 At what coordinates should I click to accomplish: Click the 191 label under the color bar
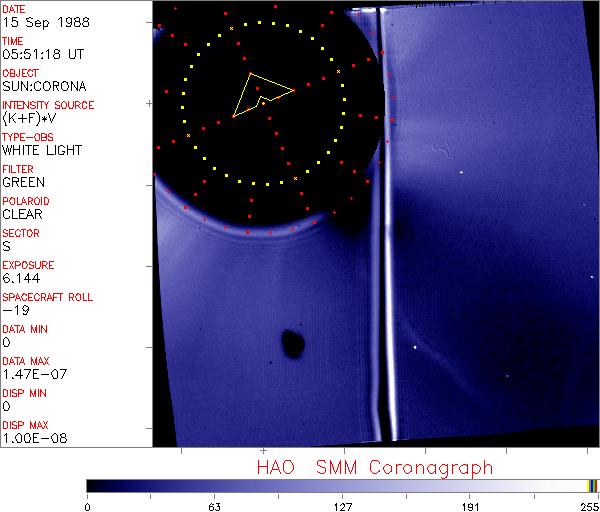pos(469,505)
